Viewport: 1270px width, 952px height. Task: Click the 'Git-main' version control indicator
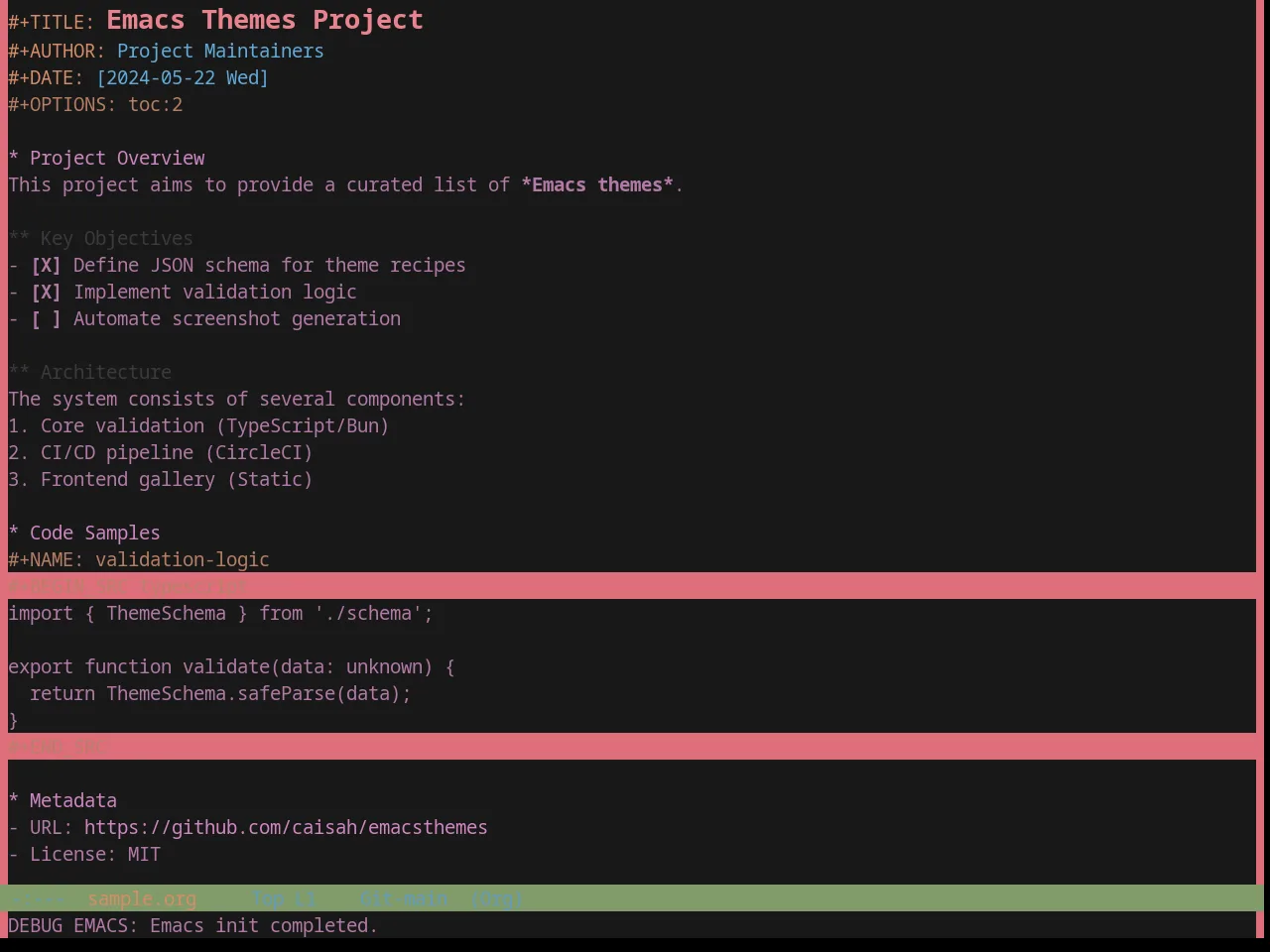coord(403,898)
